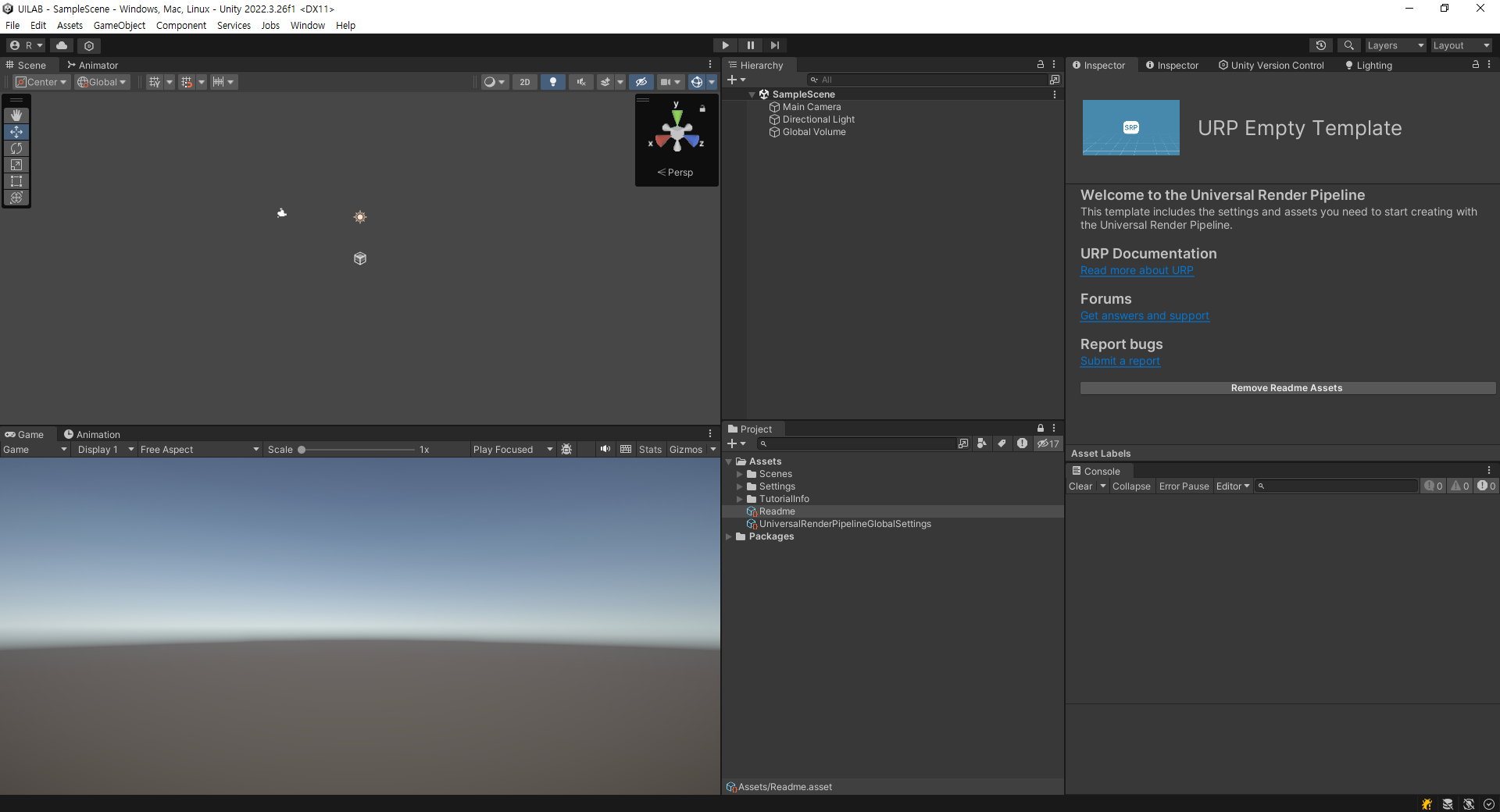Select the Hand tool for panning
Image resolution: width=1500 pixels, height=812 pixels.
pos(16,115)
